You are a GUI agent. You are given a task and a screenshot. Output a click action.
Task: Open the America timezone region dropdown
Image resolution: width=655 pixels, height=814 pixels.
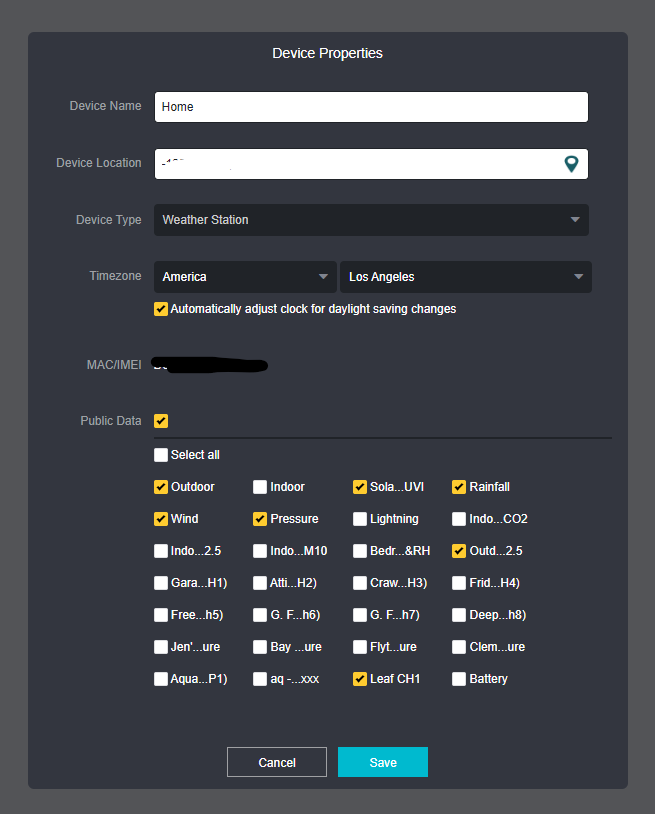click(245, 277)
